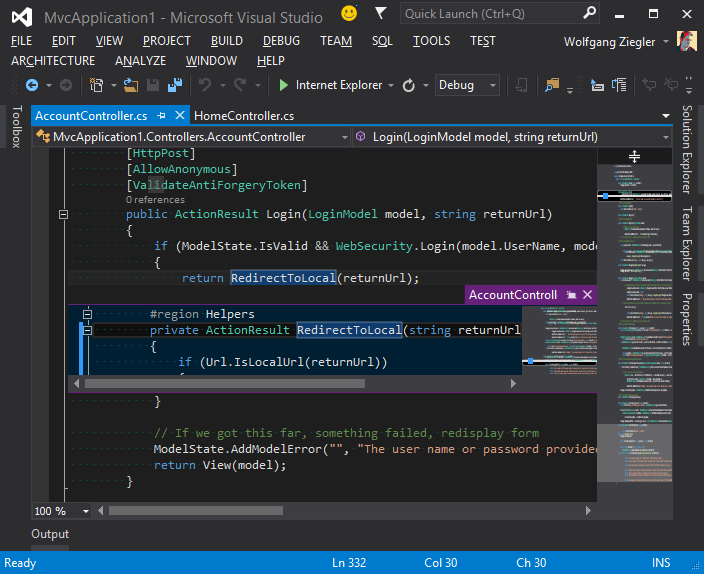This screenshot has width=704, height=574.
Task: Click the feedback smiley face icon
Action: pyautogui.click(x=349, y=13)
